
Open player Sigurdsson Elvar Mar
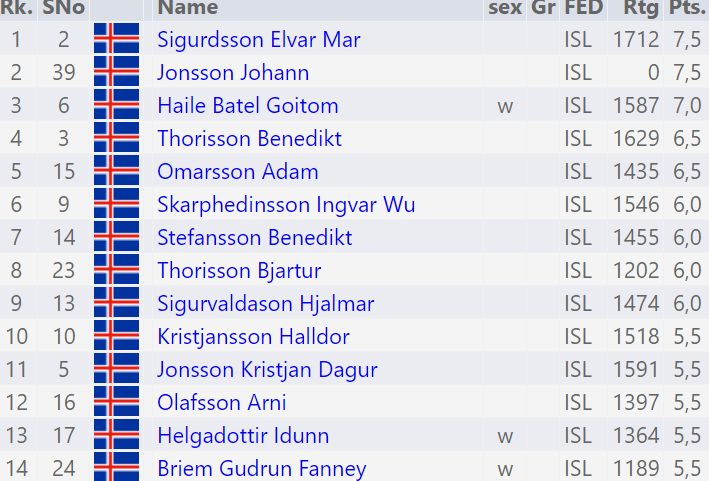tap(259, 40)
